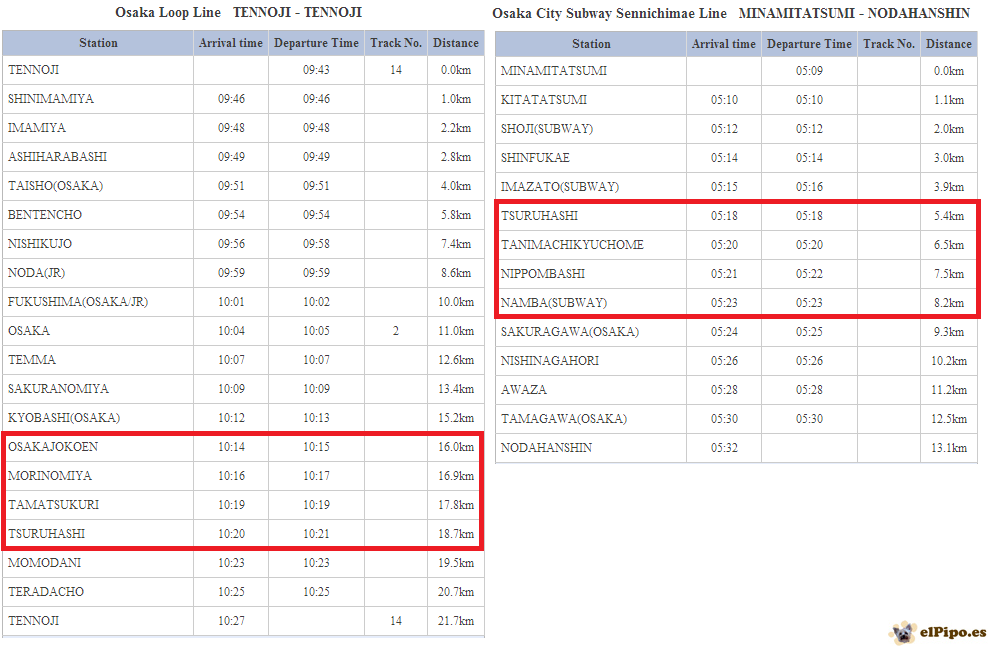The height and width of the screenshot is (646, 988).
Task: Click the SHOJI(SUBWAY) station name
Action: pyautogui.click(x=547, y=129)
